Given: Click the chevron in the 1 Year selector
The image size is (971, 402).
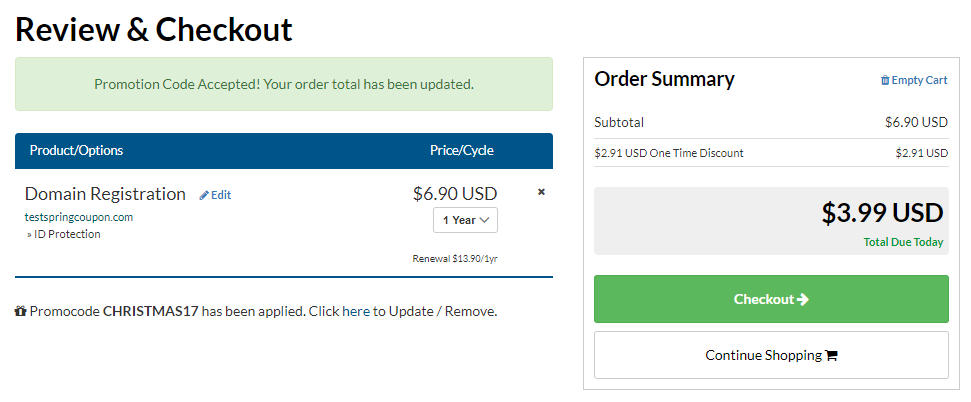Looking at the screenshot, I should coord(484,220).
